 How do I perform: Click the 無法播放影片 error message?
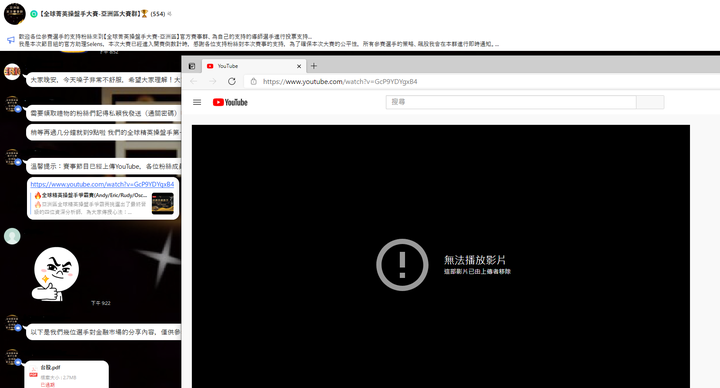point(475,260)
